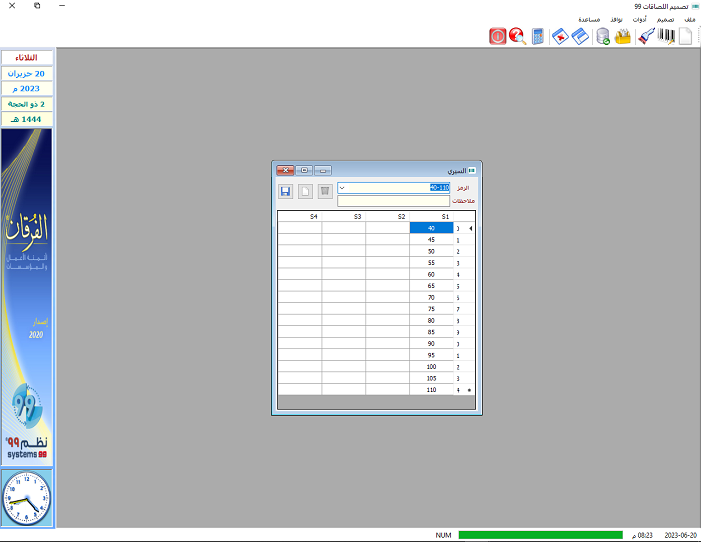Click the trash delete button in dialog

coord(325,191)
